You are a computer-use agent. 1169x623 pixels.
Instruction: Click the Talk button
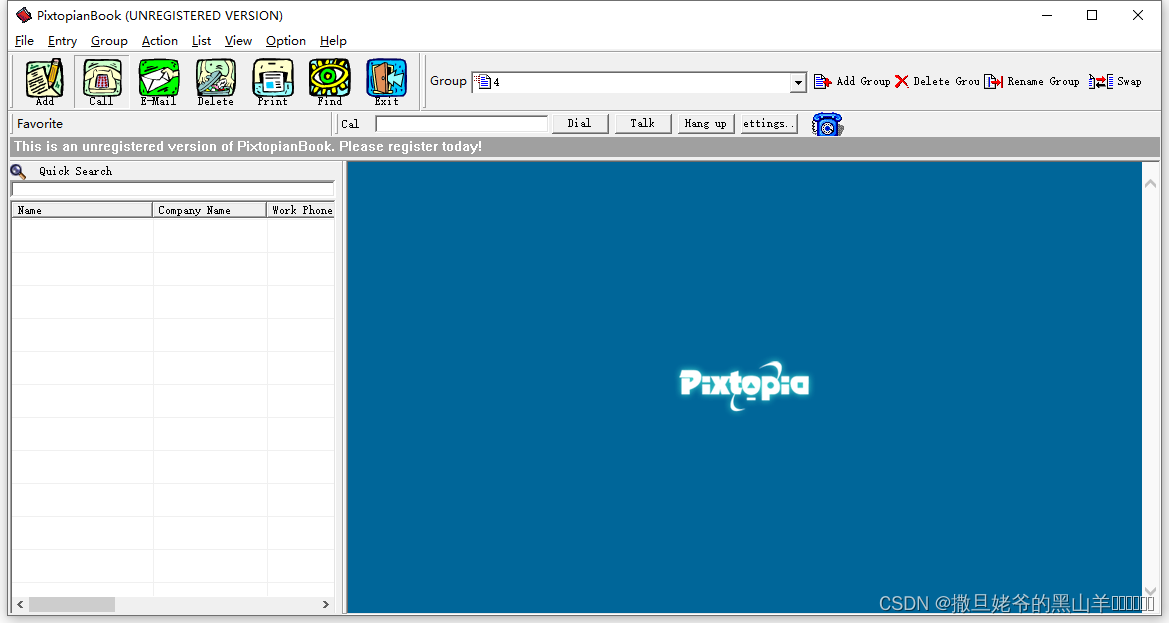643,124
